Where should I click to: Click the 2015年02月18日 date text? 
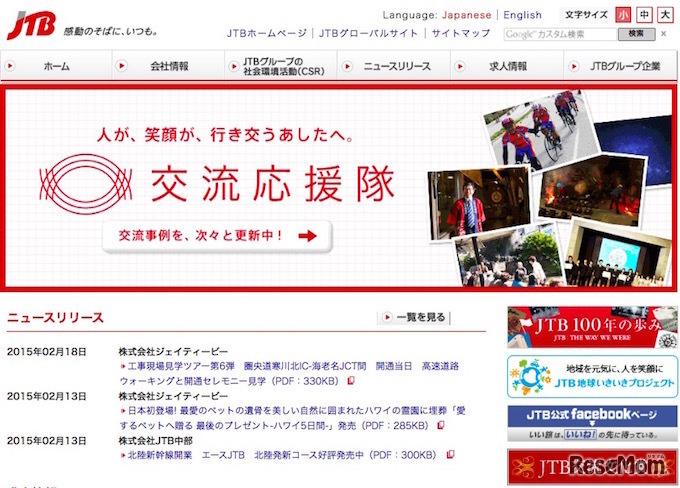(46, 352)
